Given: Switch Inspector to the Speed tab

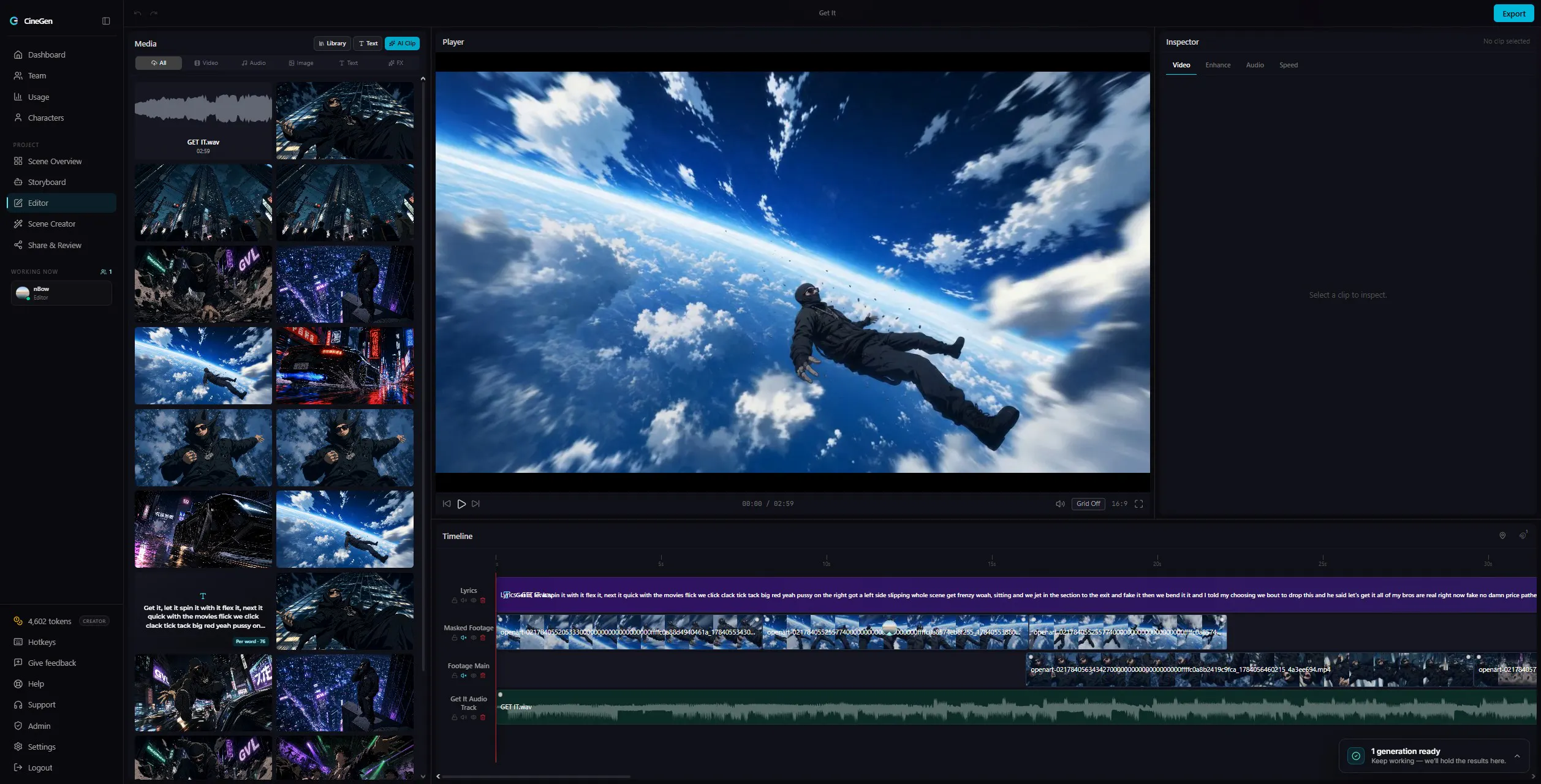Looking at the screenshot, I should pos(1288,65).
